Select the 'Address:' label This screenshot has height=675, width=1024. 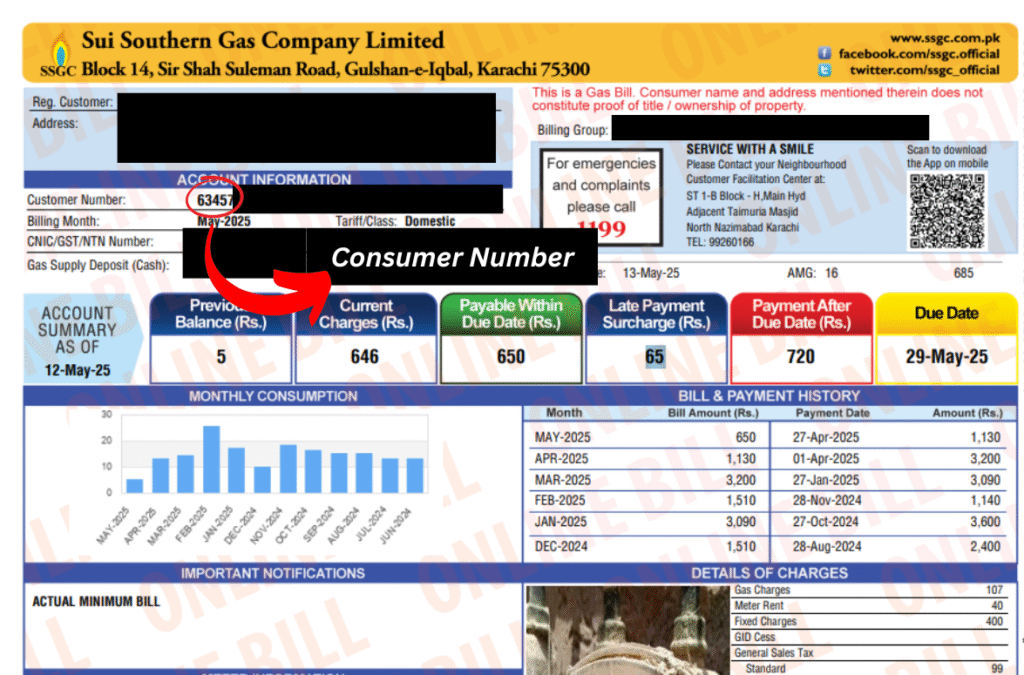point(55,123)
